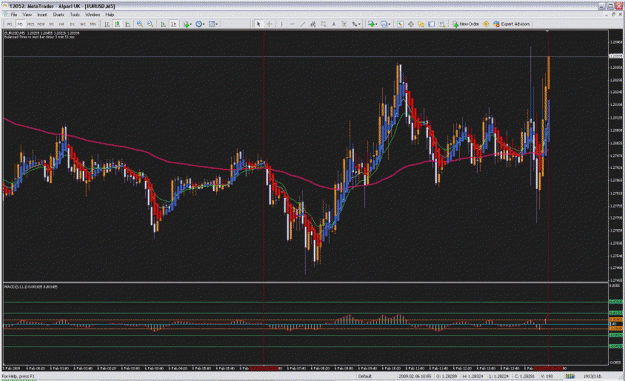Image resolution: width=625 pixels, height=381 pixels.
Task: Click the Default profile in status bar
Action: pyautogui.click(x=364, y=376)
